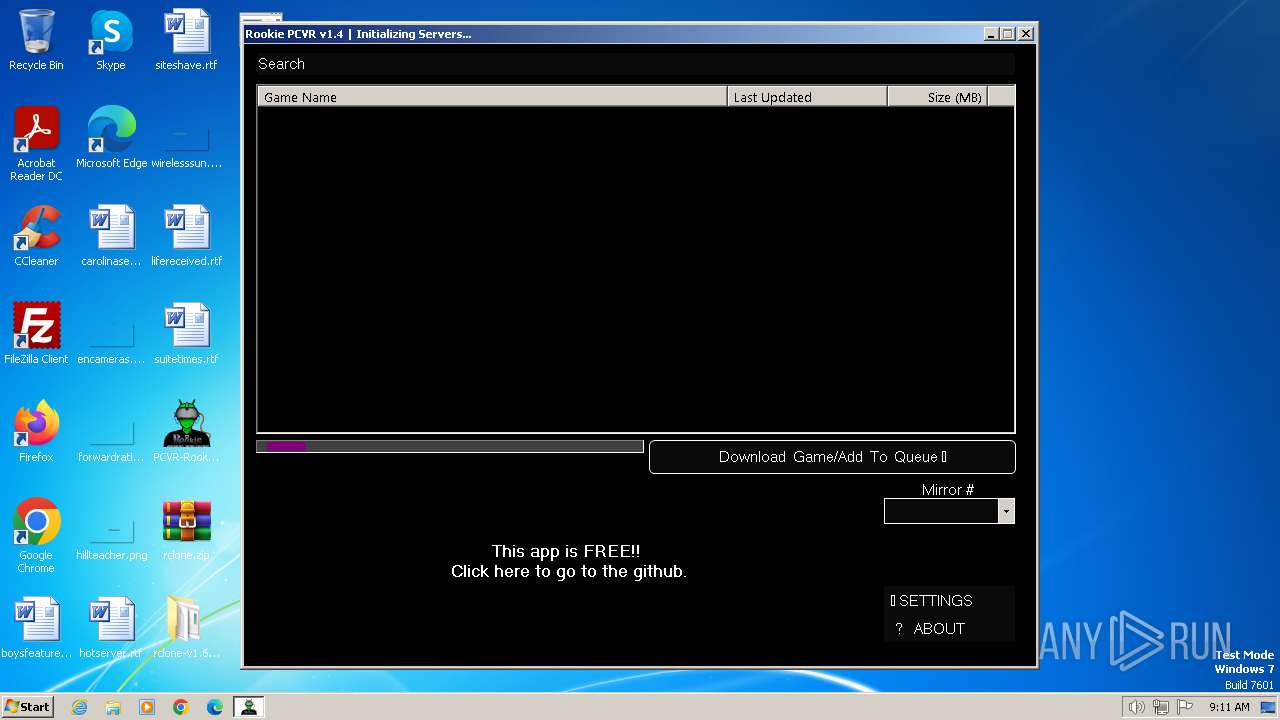The height and width of the screenshot is (720, 1280).
Task: Click the free app GitHub link text
Action: pos(568,561)
